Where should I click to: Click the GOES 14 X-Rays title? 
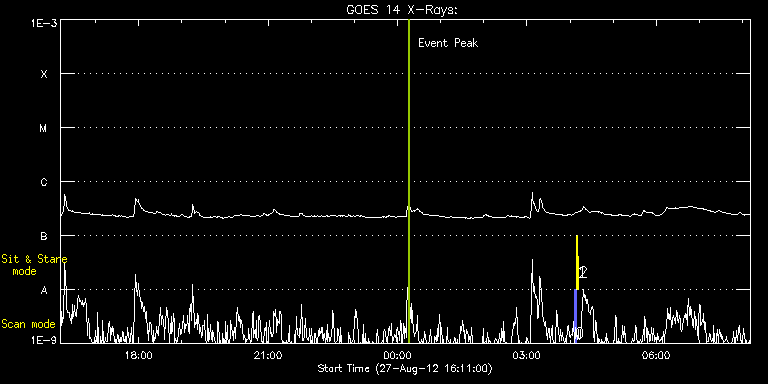[x=402, y=10]
